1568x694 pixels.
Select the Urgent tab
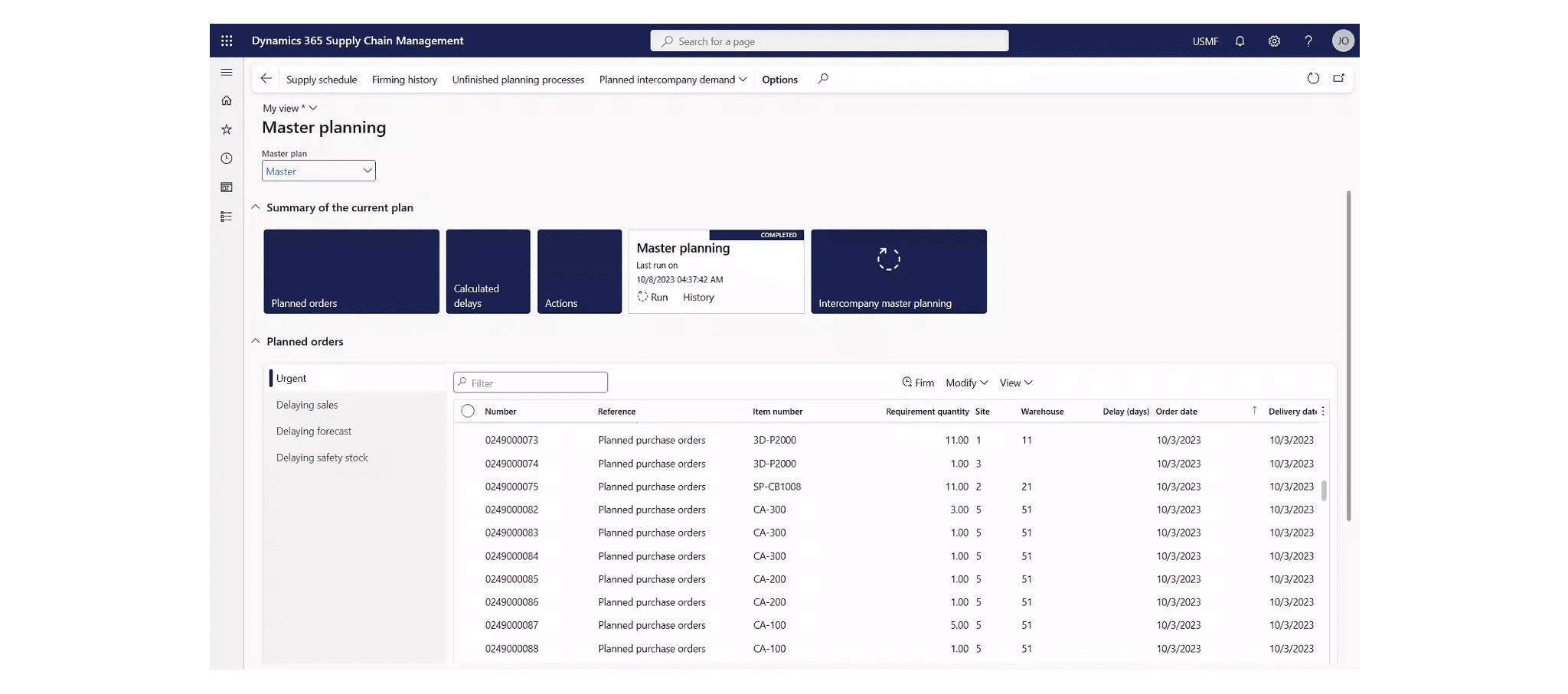pyautogui.click(x=357, y=378)
